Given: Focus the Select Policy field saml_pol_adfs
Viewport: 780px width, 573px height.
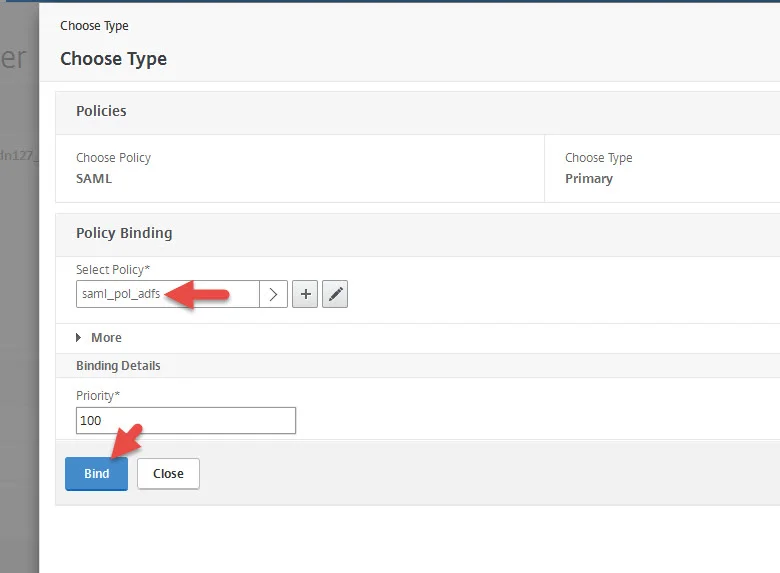Looking at the screenshot, I should 168,294.
